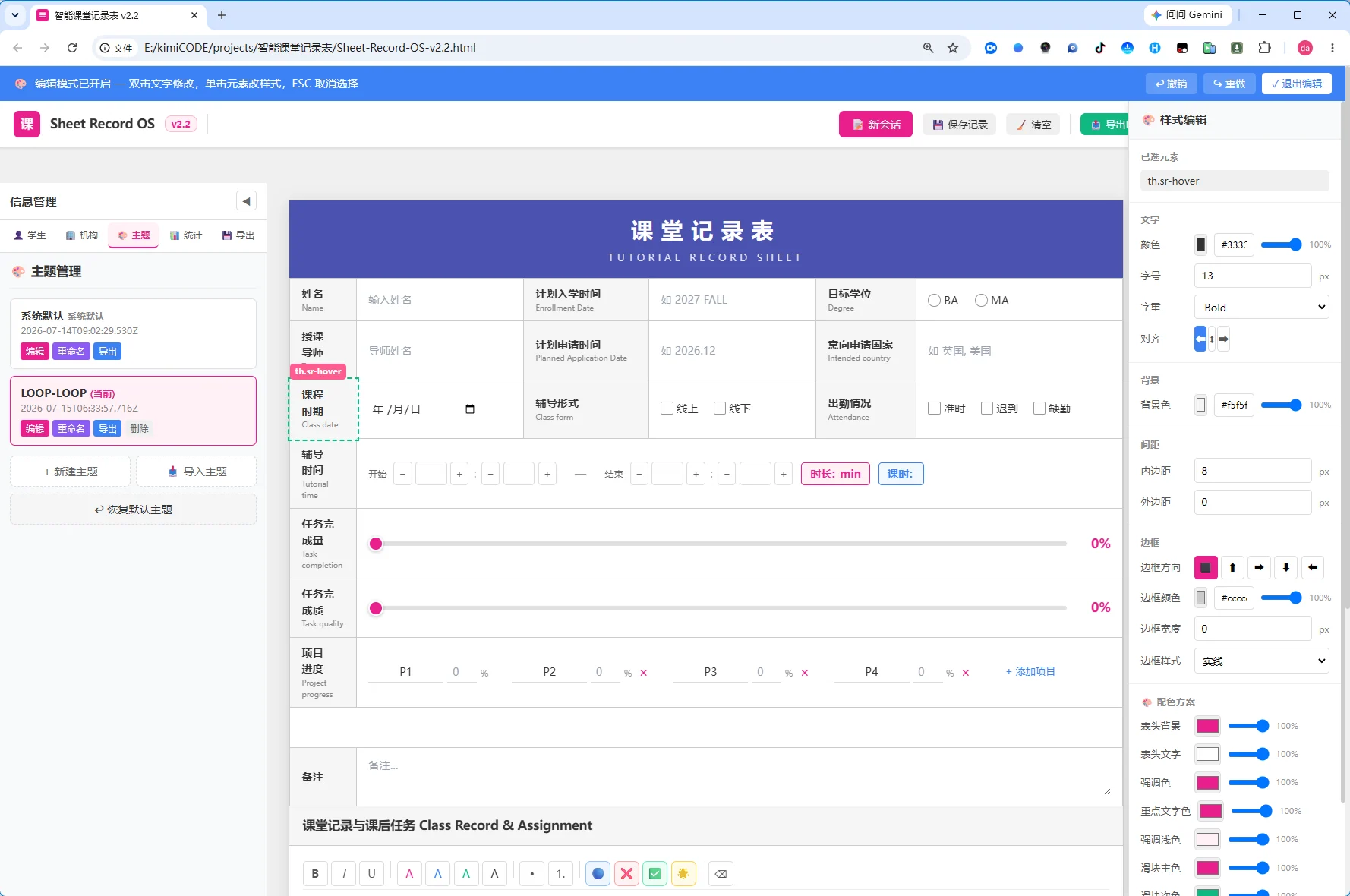
Task: Switch to the 导出 sidebar tab
Action: tap(238, 235)
